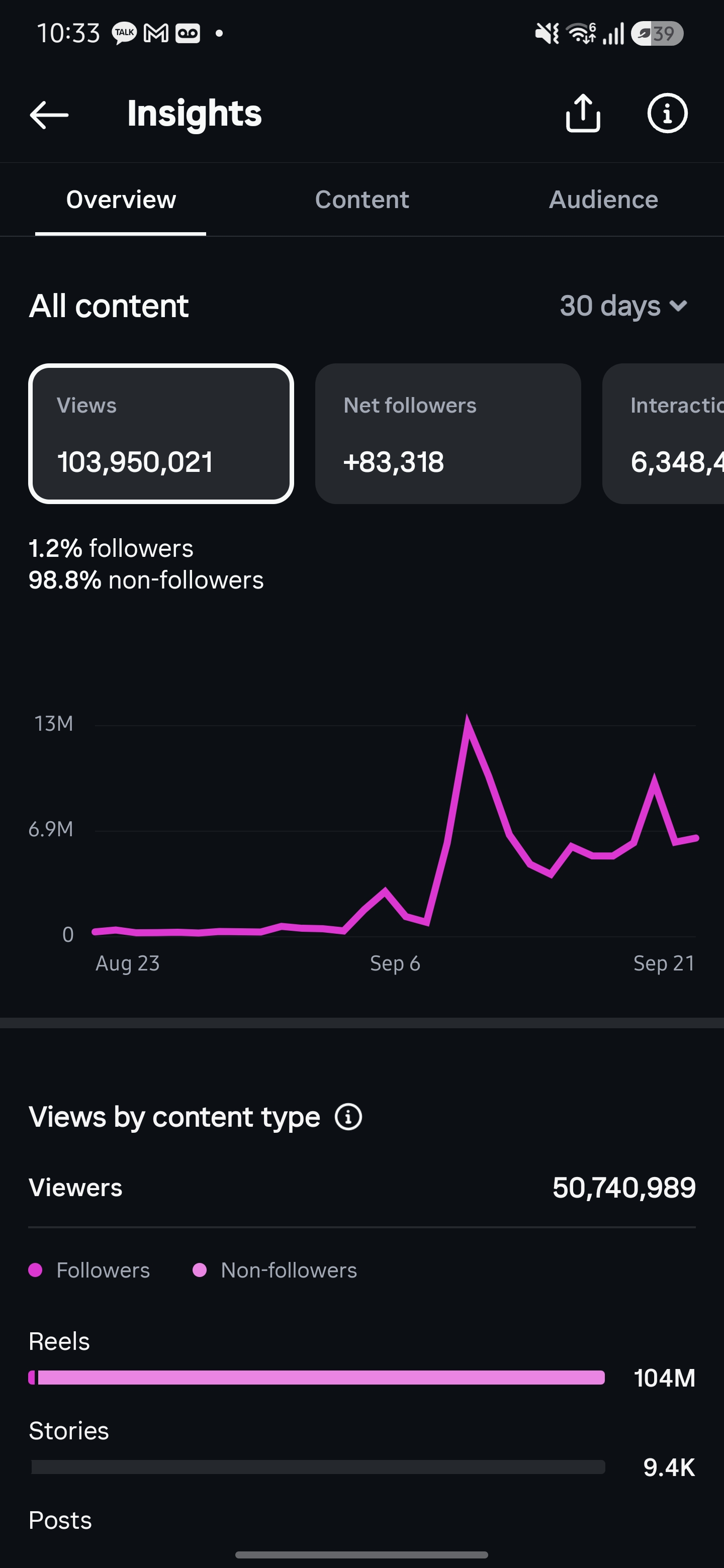Tap the Reels views bar

317,1378
